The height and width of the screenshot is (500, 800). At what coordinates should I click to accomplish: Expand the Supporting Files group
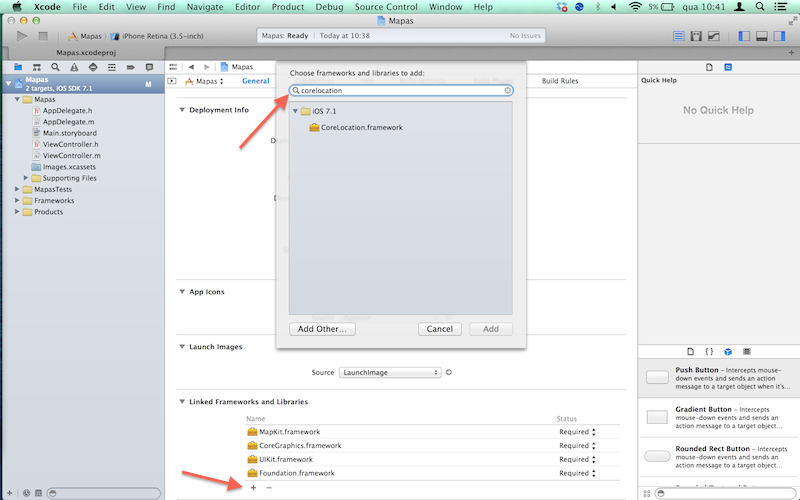click(x=26, y=178)
